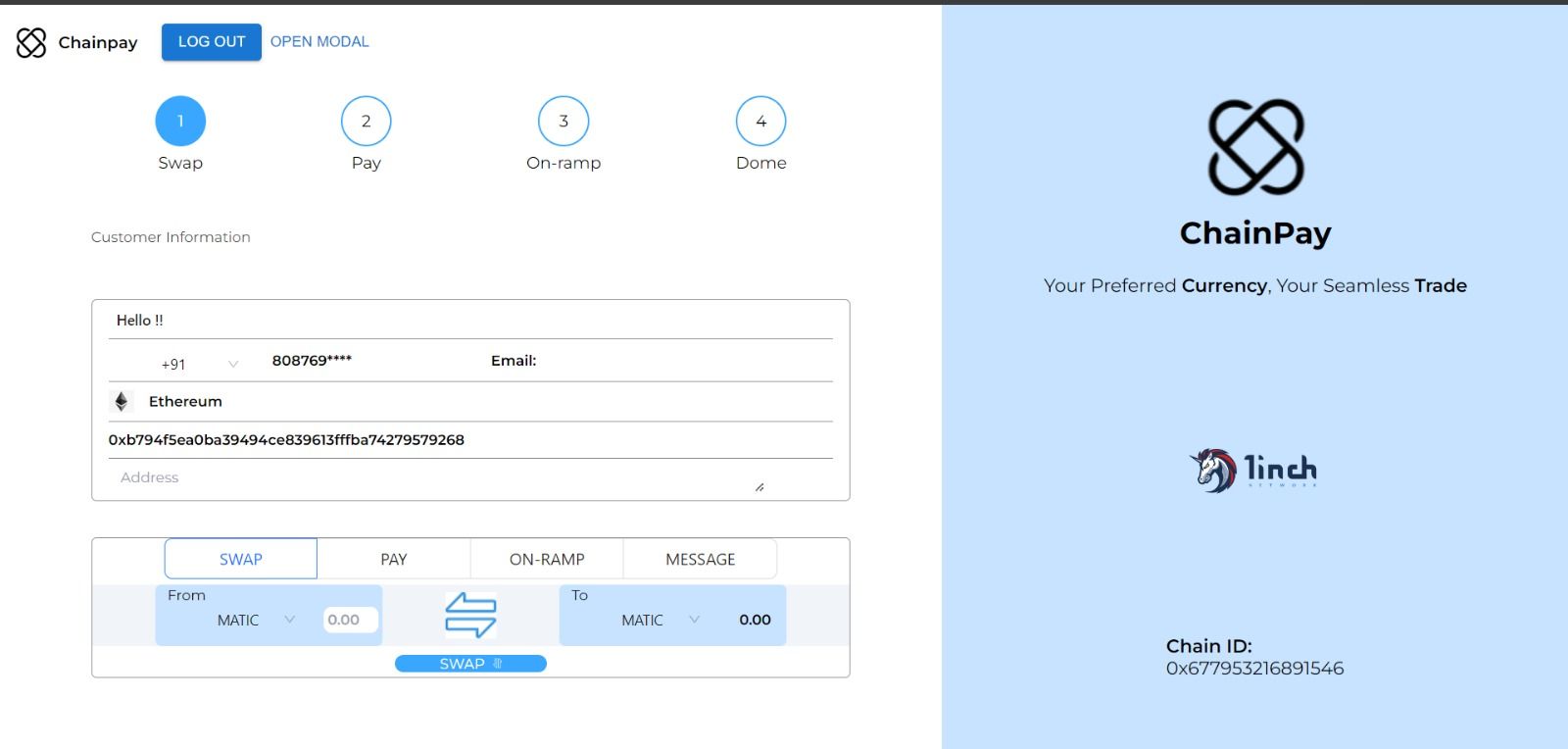Click step 3 On-ramp circle
Screen dimensions: 1568x749
(x=563, y=122)
